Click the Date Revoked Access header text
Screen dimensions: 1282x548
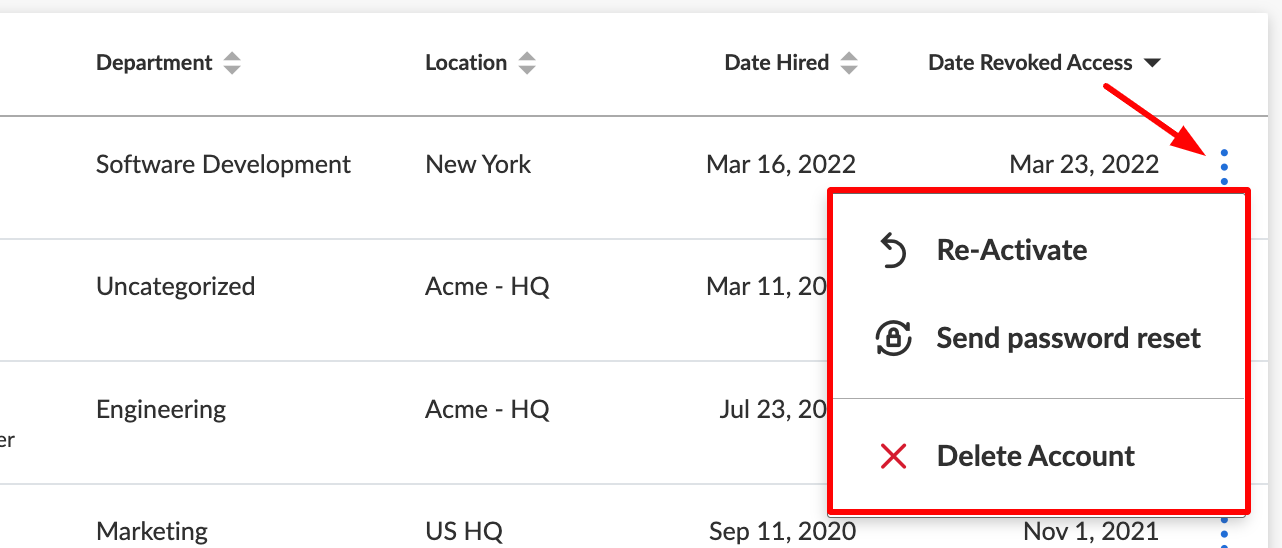1030,63
